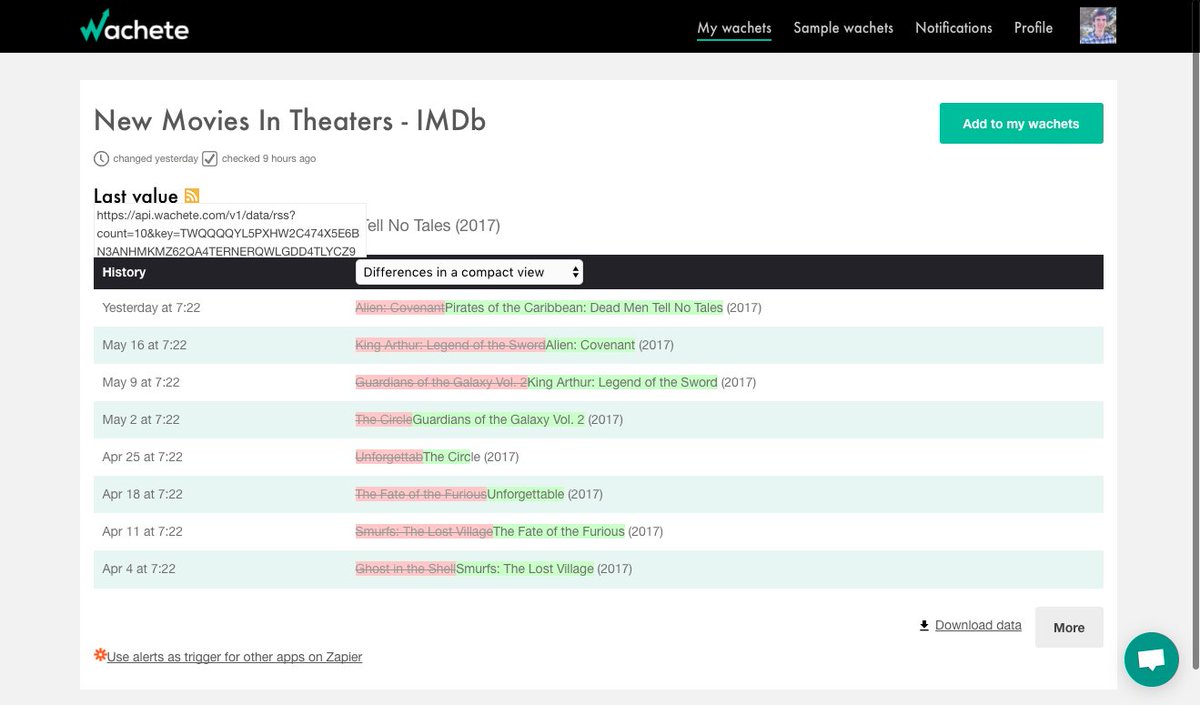This screenshot has width=1200, height=705.
Task: Click 'Pirates of the Caribbean: Dead Men Tell No Tales' in history
Action: click(584, 308)
